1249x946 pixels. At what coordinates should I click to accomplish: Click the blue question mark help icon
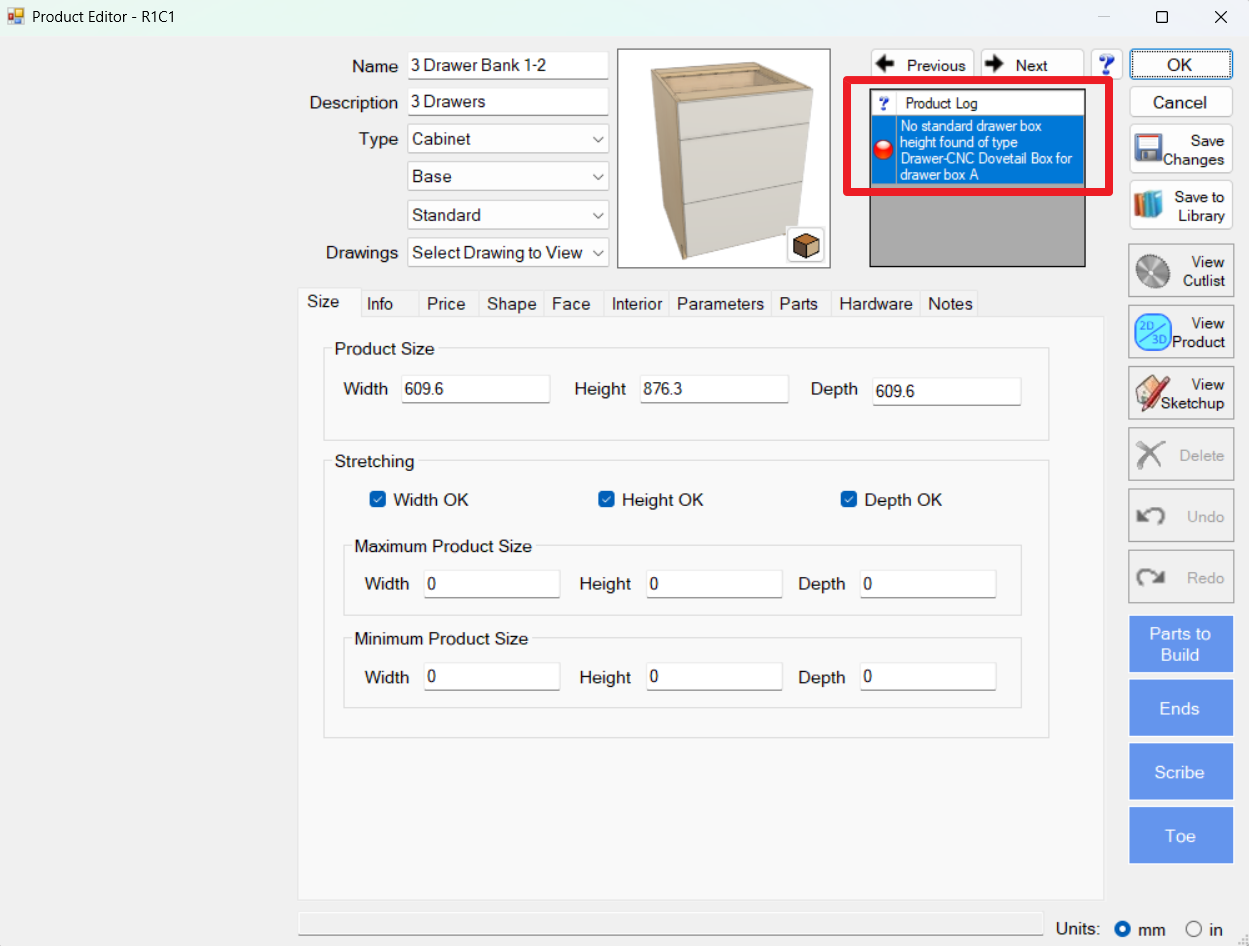(x=1106, y=65)
